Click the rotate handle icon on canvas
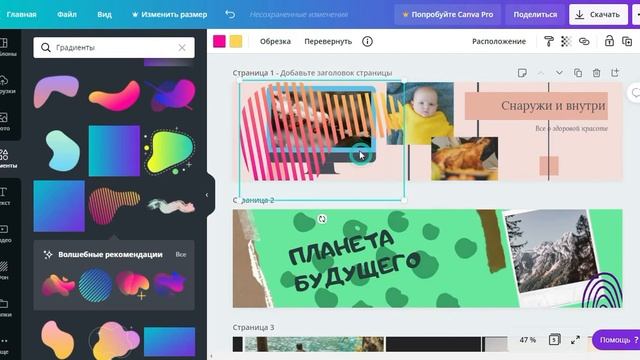640x360 pixels. [x=322, y=219]
